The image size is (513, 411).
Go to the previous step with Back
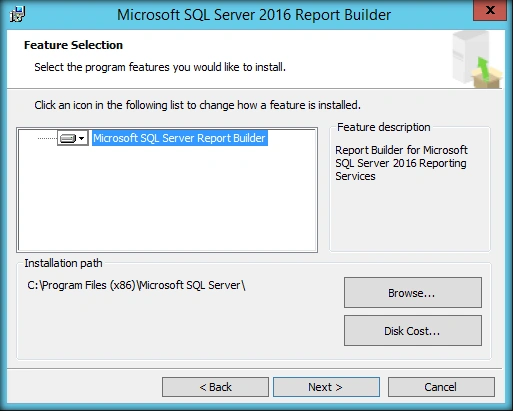click(215, 387)
